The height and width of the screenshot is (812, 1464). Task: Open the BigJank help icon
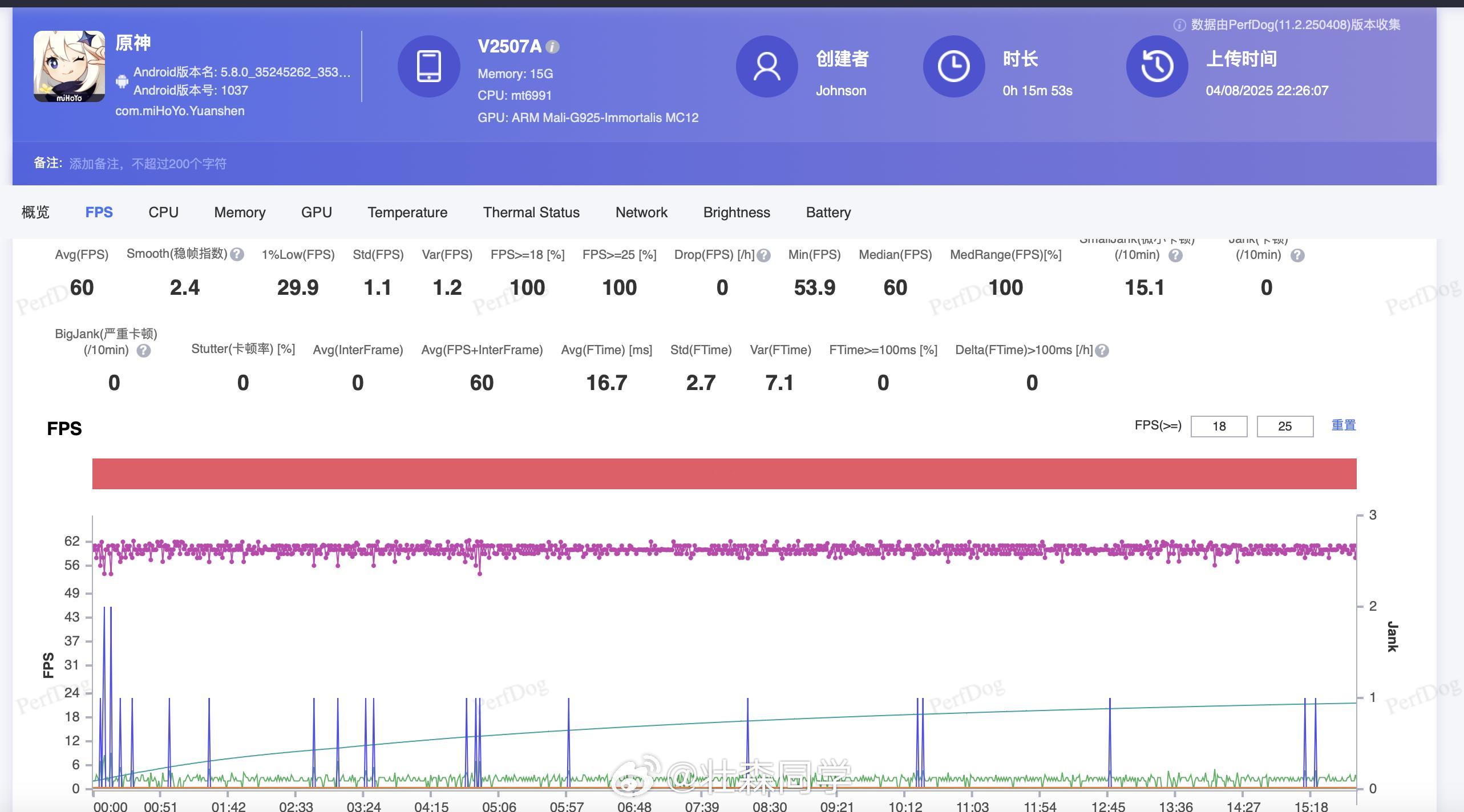tap(144, 351)
